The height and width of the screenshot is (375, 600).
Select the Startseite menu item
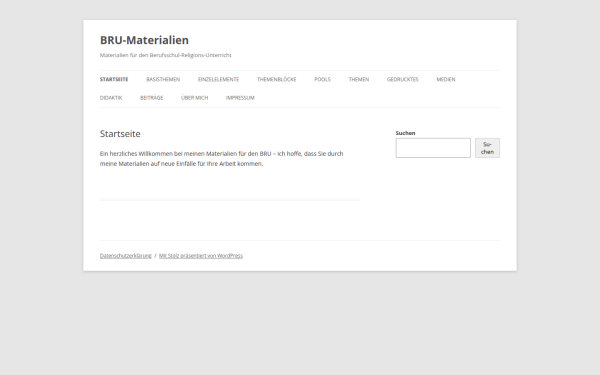pos(114,80)
